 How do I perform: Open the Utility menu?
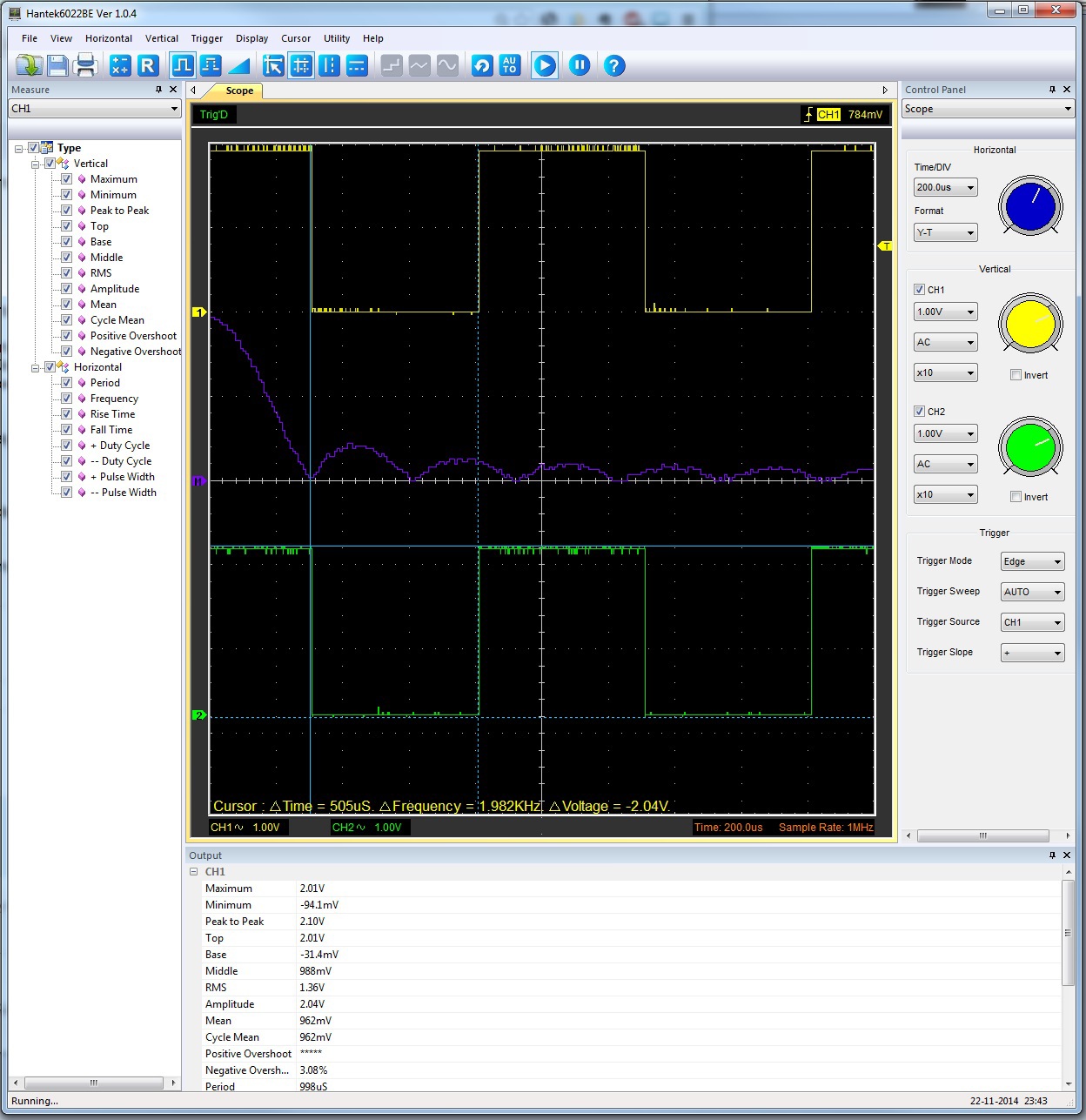click(x=337, y=38)
